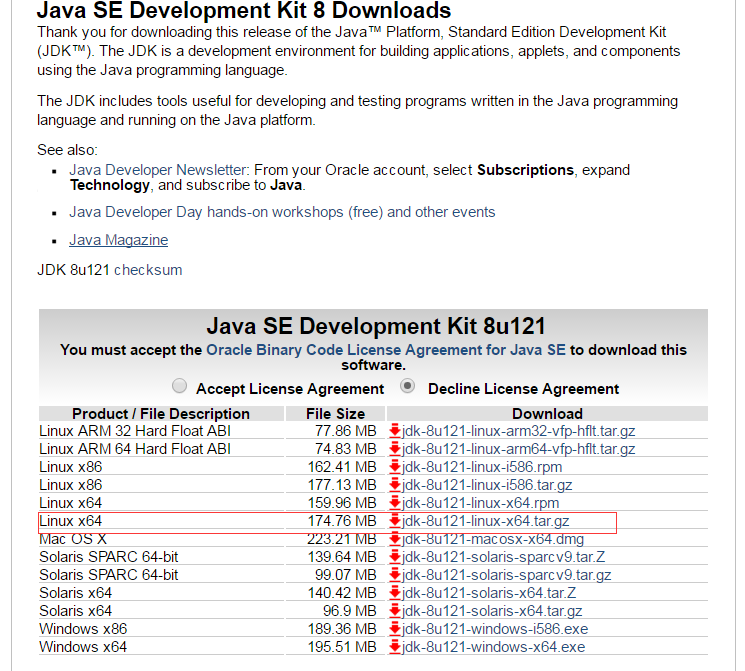Click download arrow icon for jdk-8u121-linux-arm64-vfp-hflt.tar.gz
745x671 pixels.
tap(394, 449)
